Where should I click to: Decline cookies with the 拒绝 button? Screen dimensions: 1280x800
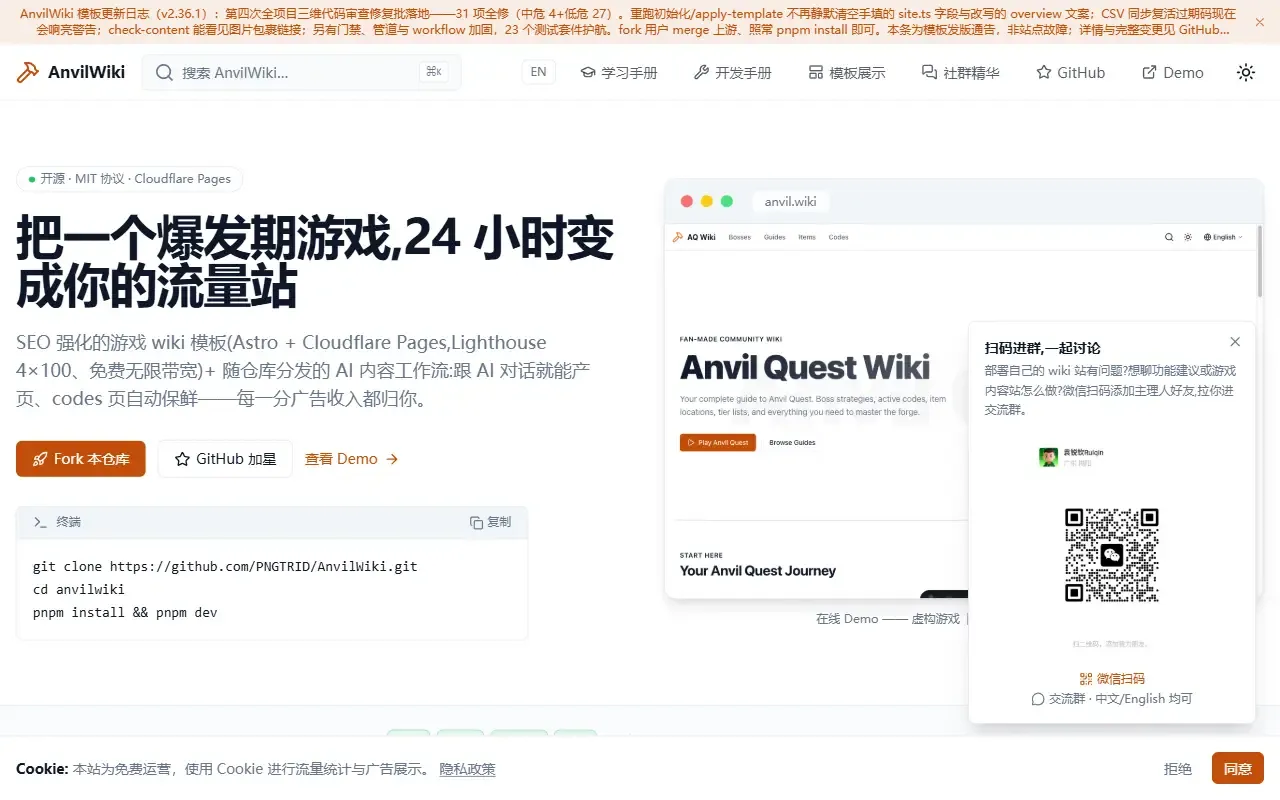click(1178, 769)
